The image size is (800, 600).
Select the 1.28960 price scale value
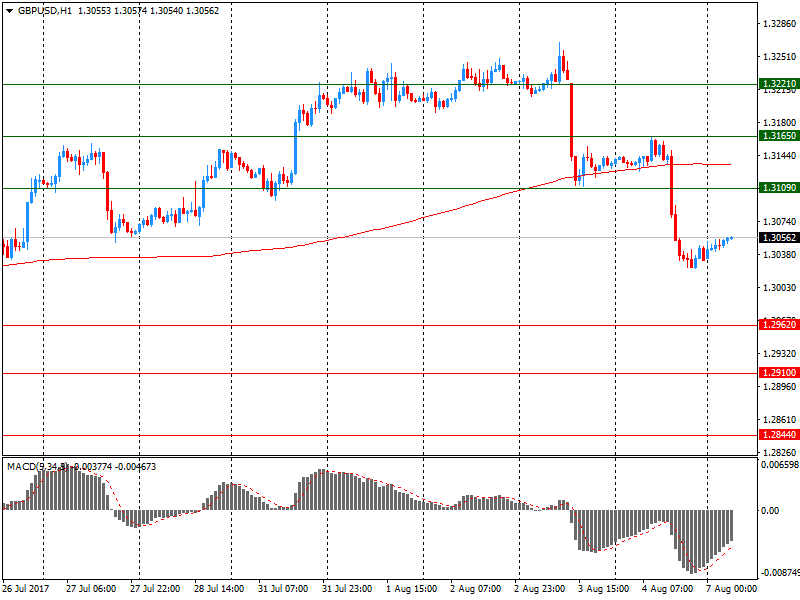coord(780,387)
